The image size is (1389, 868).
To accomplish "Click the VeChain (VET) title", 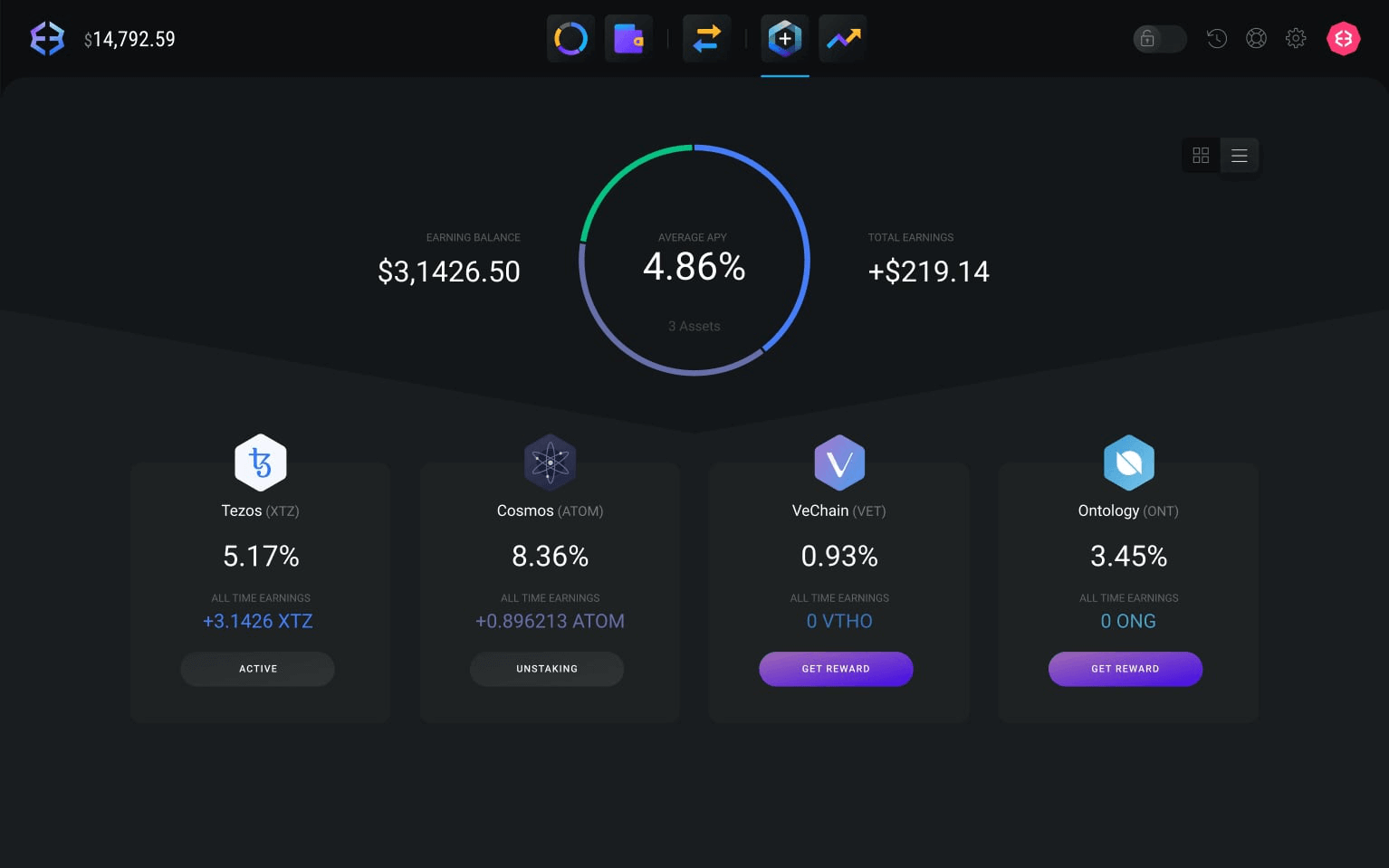I will click(x=839, y=510).
